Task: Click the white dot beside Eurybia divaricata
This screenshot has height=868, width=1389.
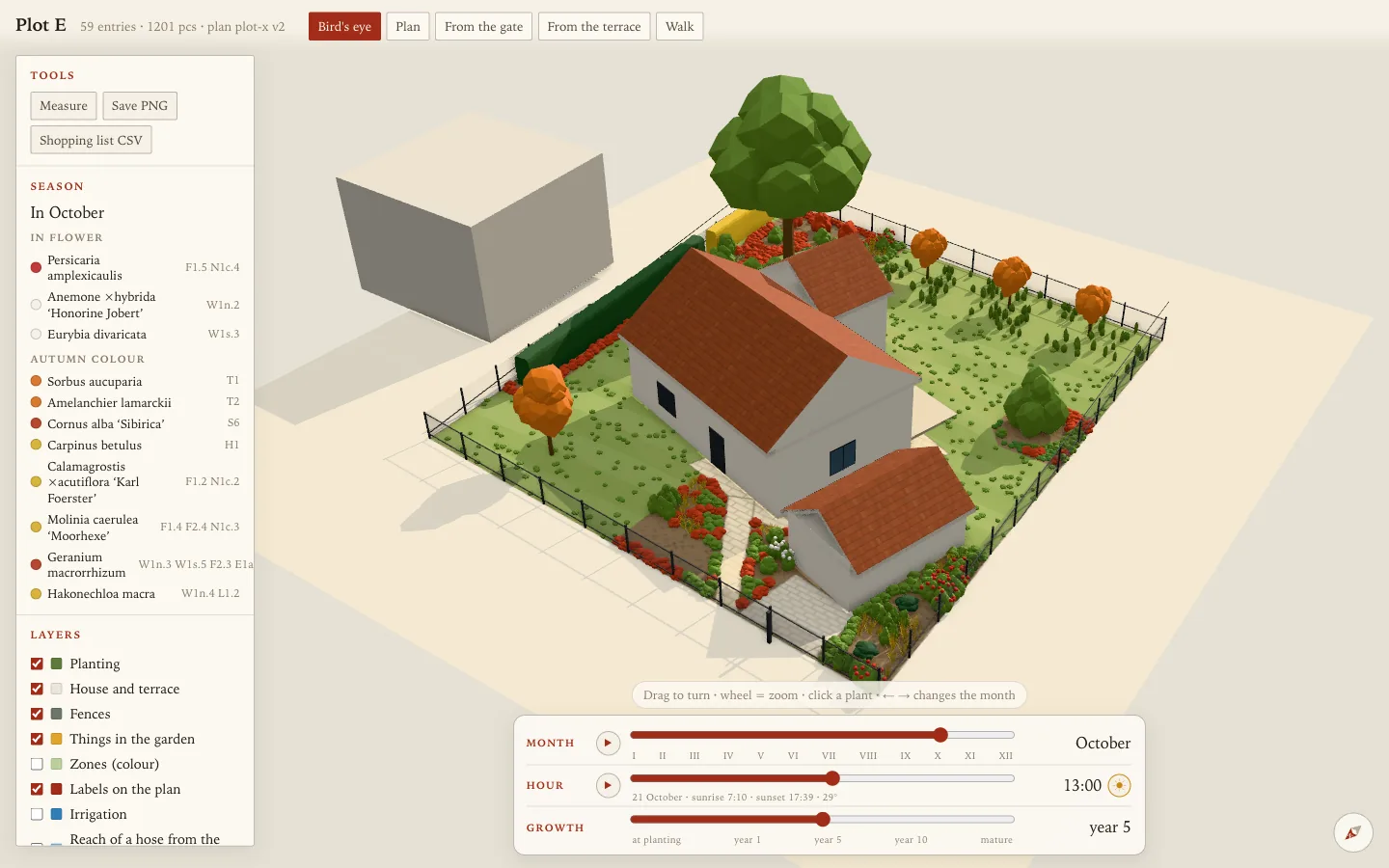Action: click(x=36, y=335)
